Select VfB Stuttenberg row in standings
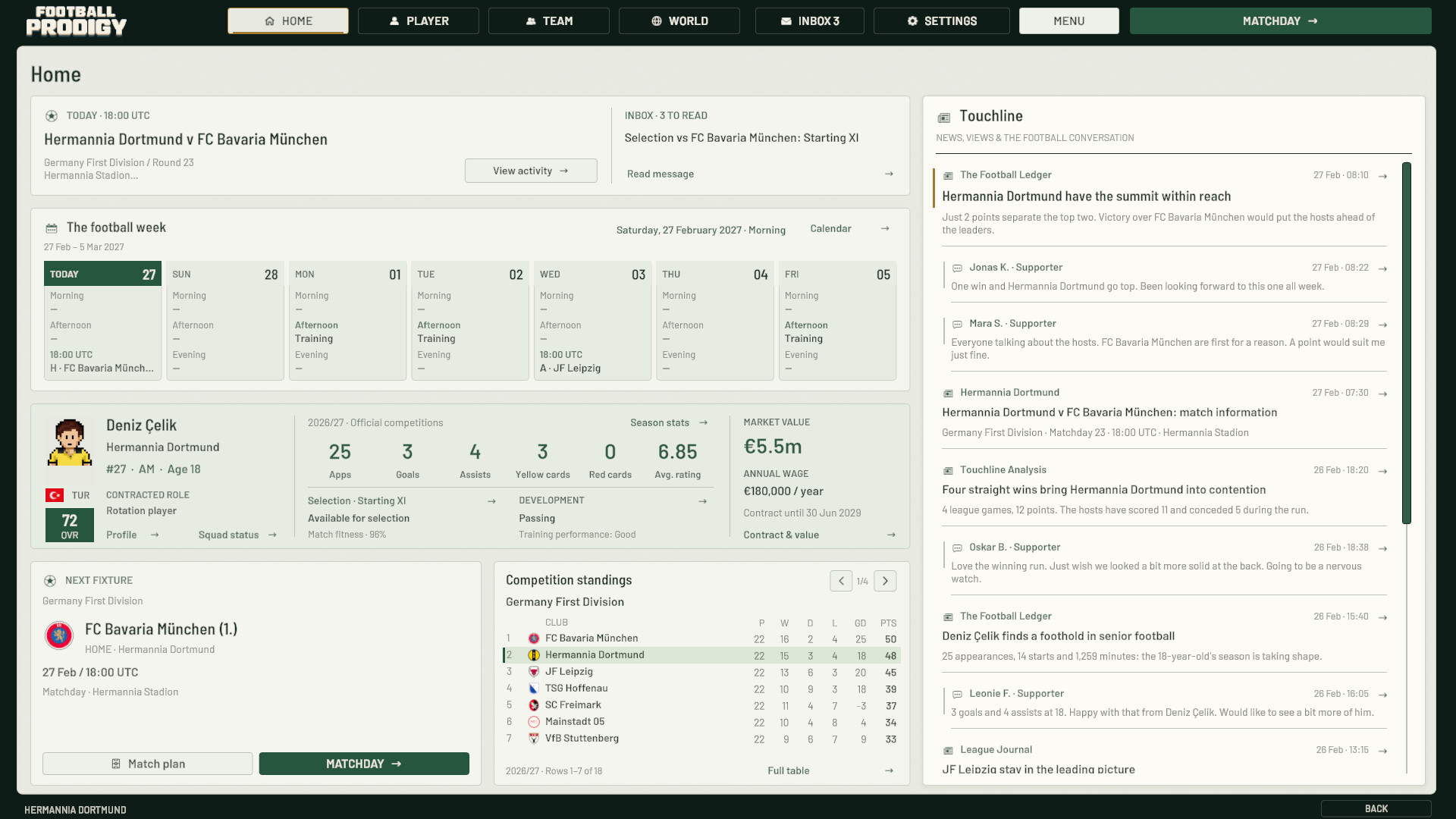Image resolution: width=1456 pixels, height=819 pixels. [x=701, y=739]
